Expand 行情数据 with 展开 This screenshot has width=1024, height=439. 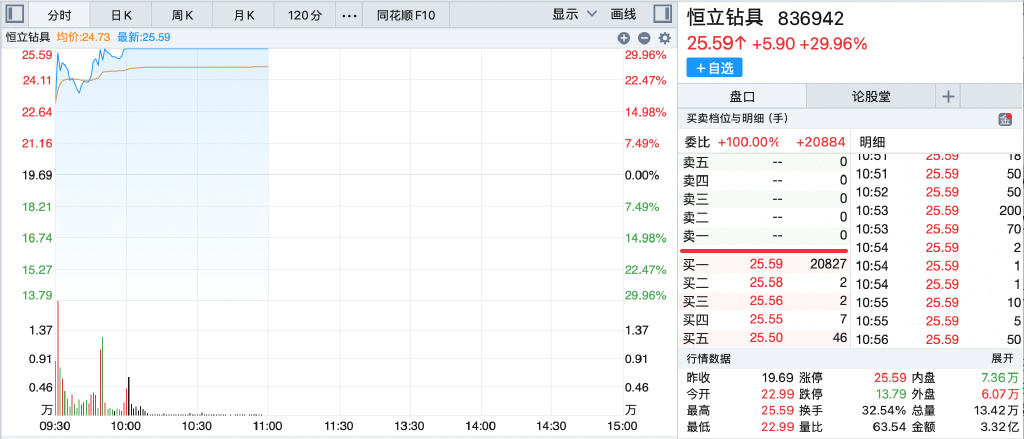tap(1002, 359)
